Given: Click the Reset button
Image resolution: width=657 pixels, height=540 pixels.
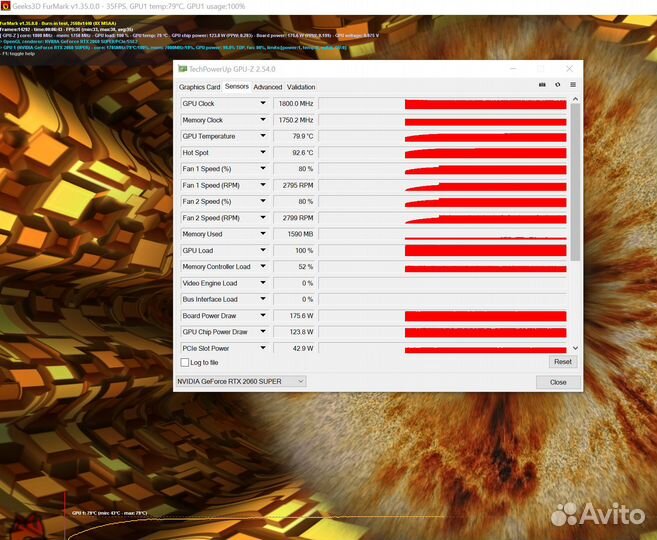Looking at the screenshot, I should click(x=563, y=362).
